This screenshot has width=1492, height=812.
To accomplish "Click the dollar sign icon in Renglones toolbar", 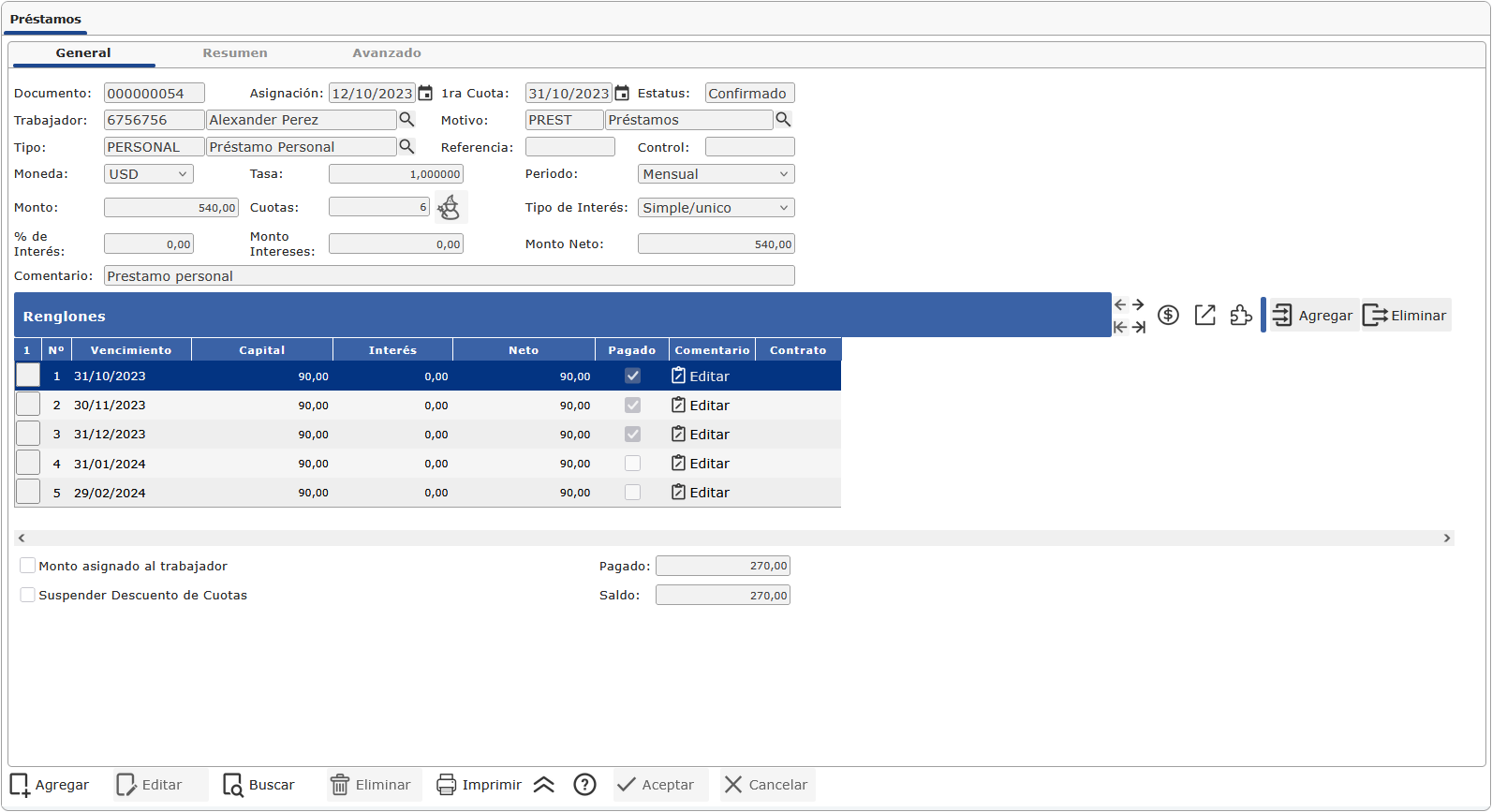I will coord(1168,316).
